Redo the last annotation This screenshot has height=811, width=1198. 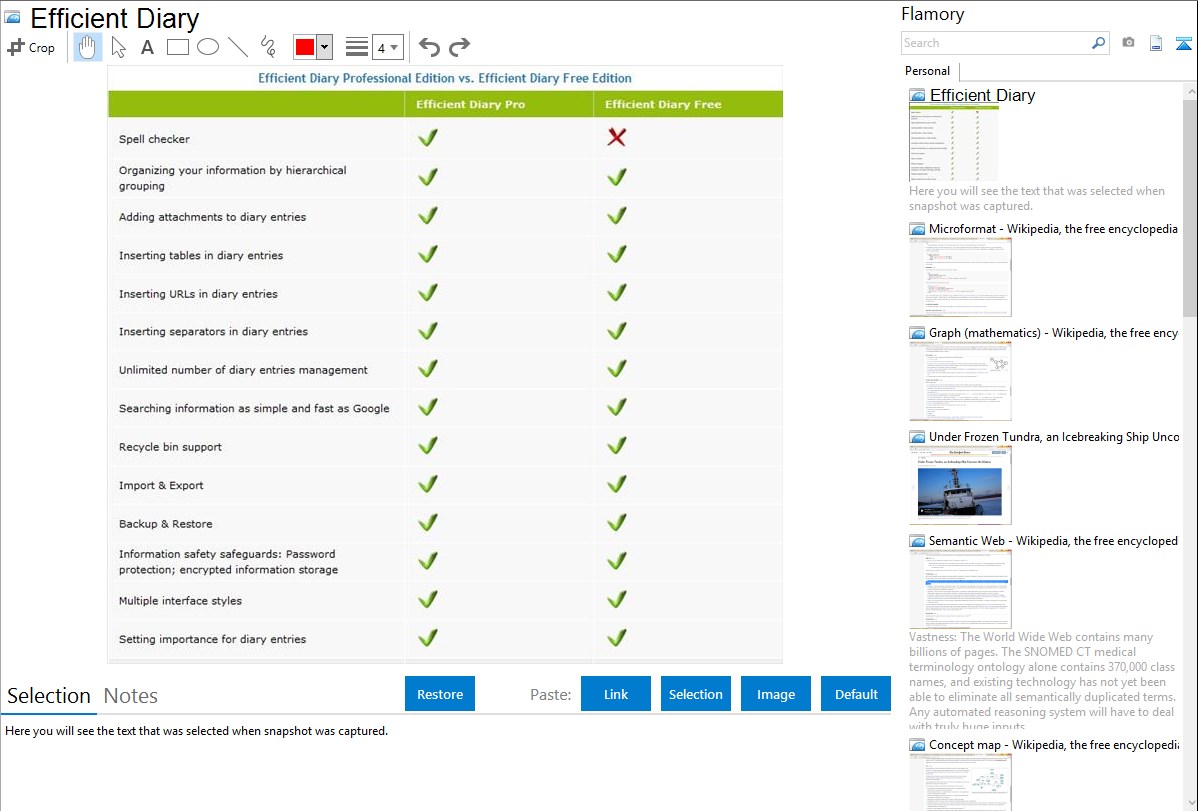459,47
